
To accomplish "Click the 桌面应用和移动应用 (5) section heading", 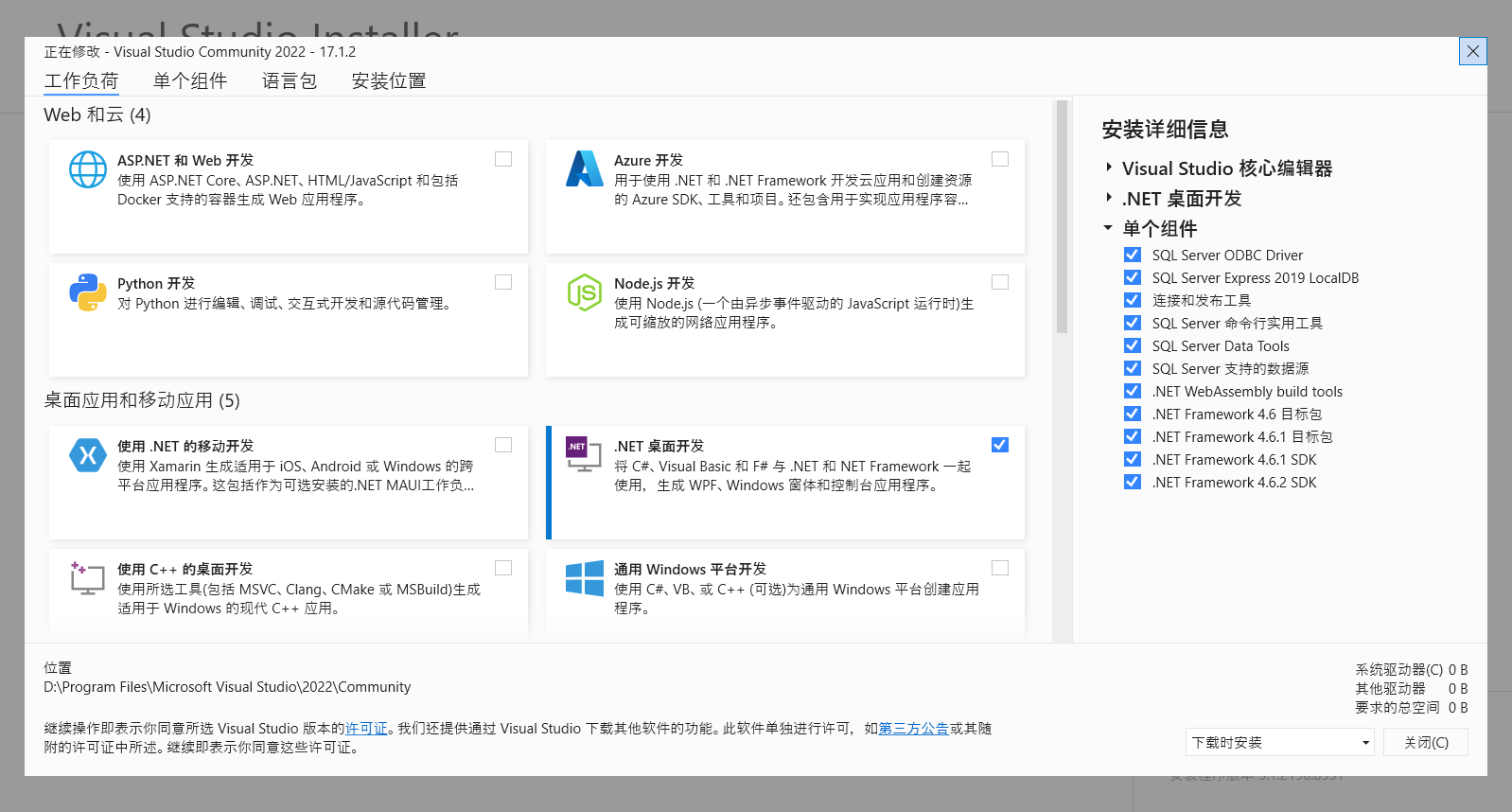I will coord(142,400).
